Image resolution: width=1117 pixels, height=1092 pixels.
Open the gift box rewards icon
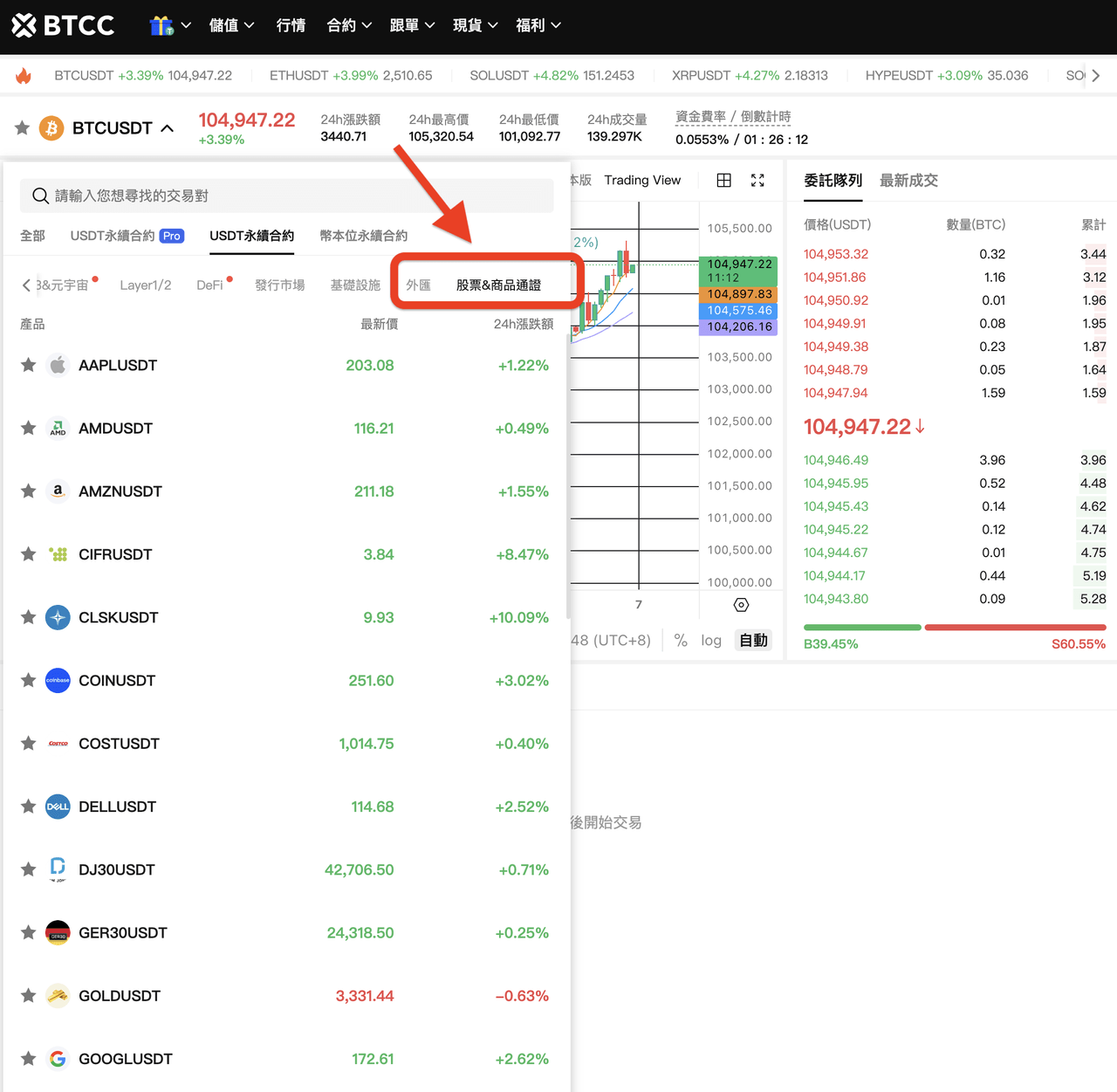[161, 25]
